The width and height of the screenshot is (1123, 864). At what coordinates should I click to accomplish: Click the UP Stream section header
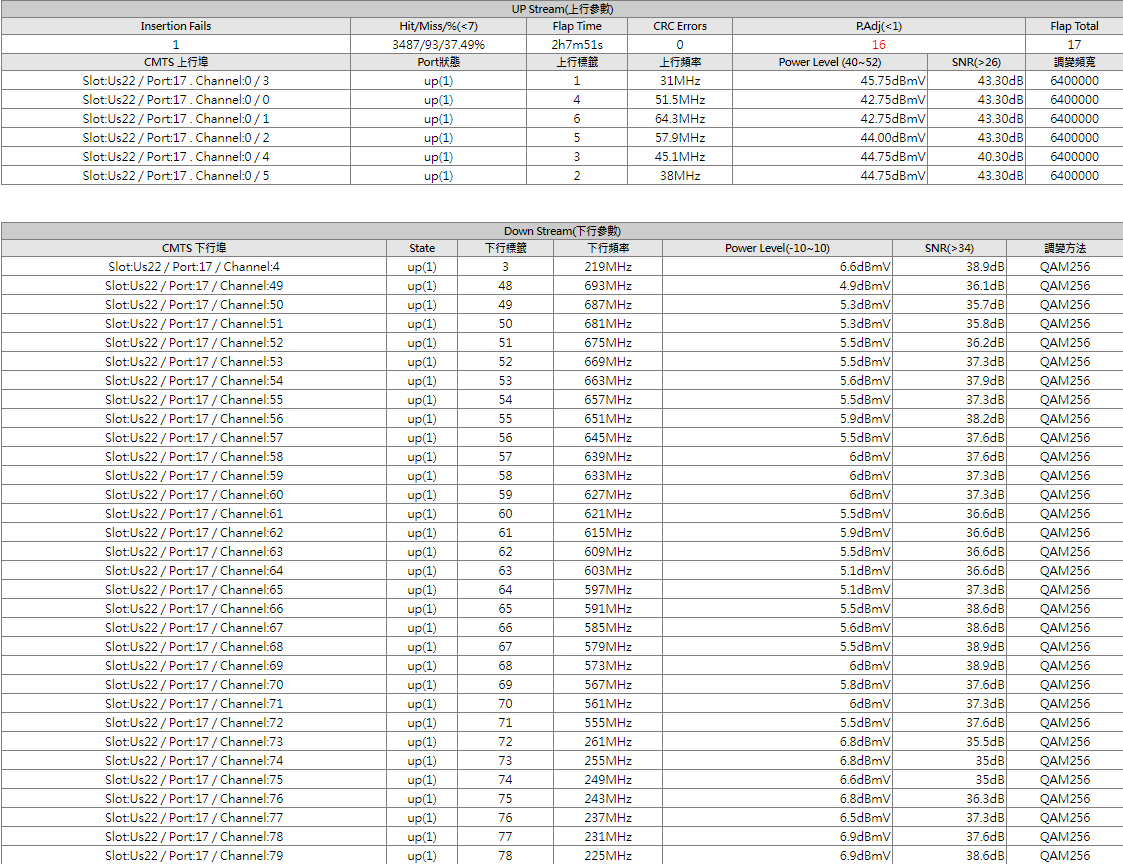pos(562,8)
